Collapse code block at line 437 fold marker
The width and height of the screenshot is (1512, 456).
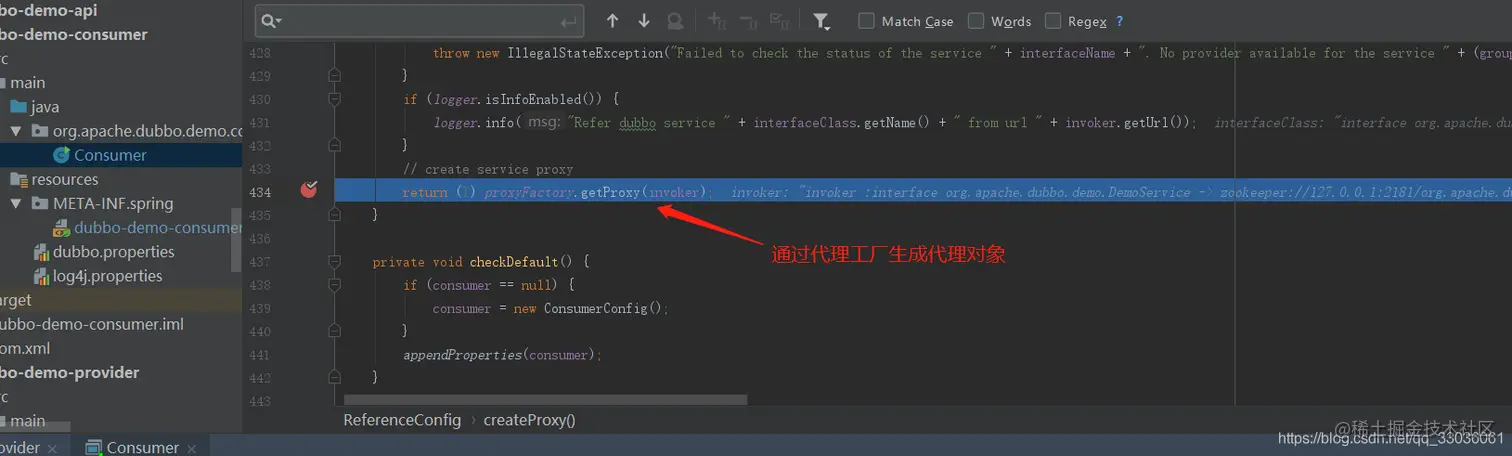point(334,262)
